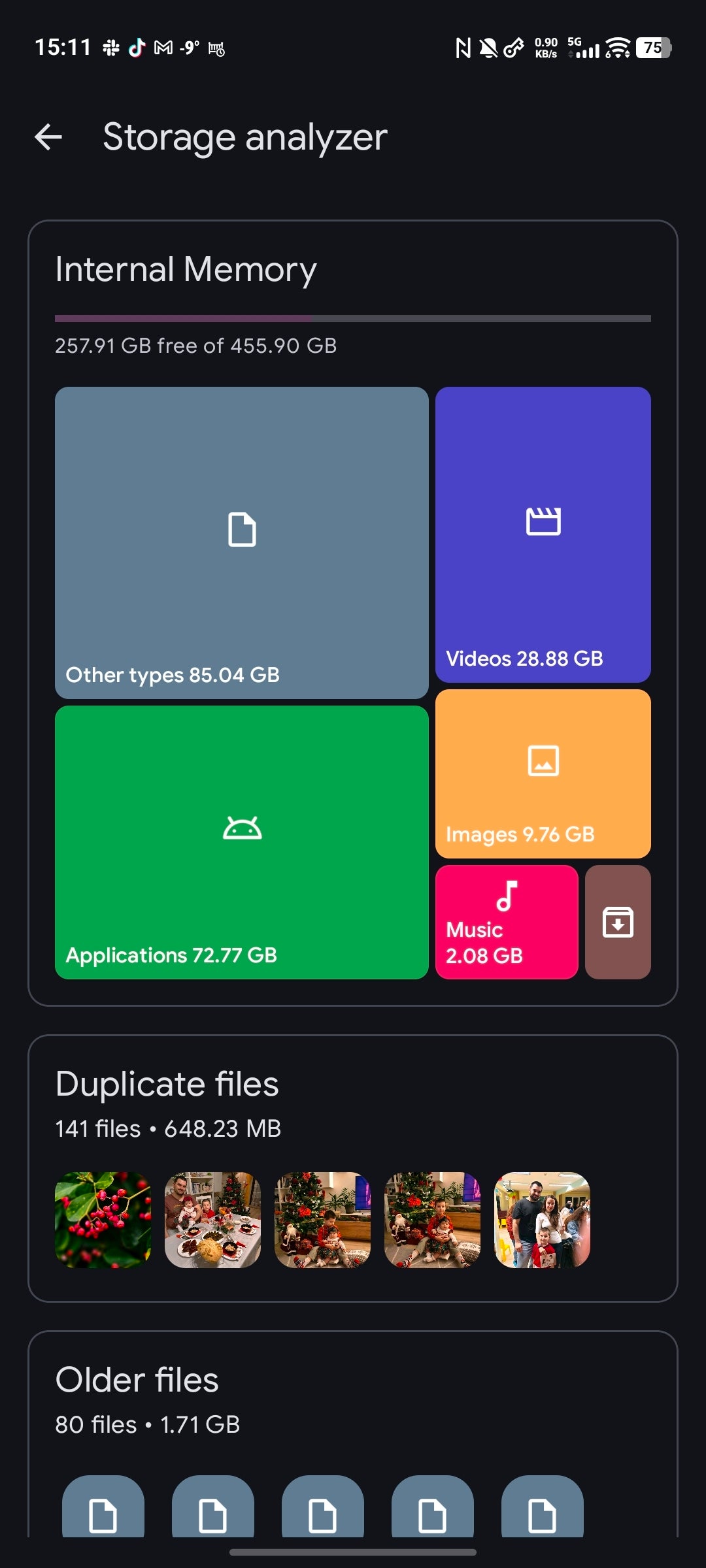Tap the Internal Memory title
Screen dimensions: 706x1568
point(186,269)
